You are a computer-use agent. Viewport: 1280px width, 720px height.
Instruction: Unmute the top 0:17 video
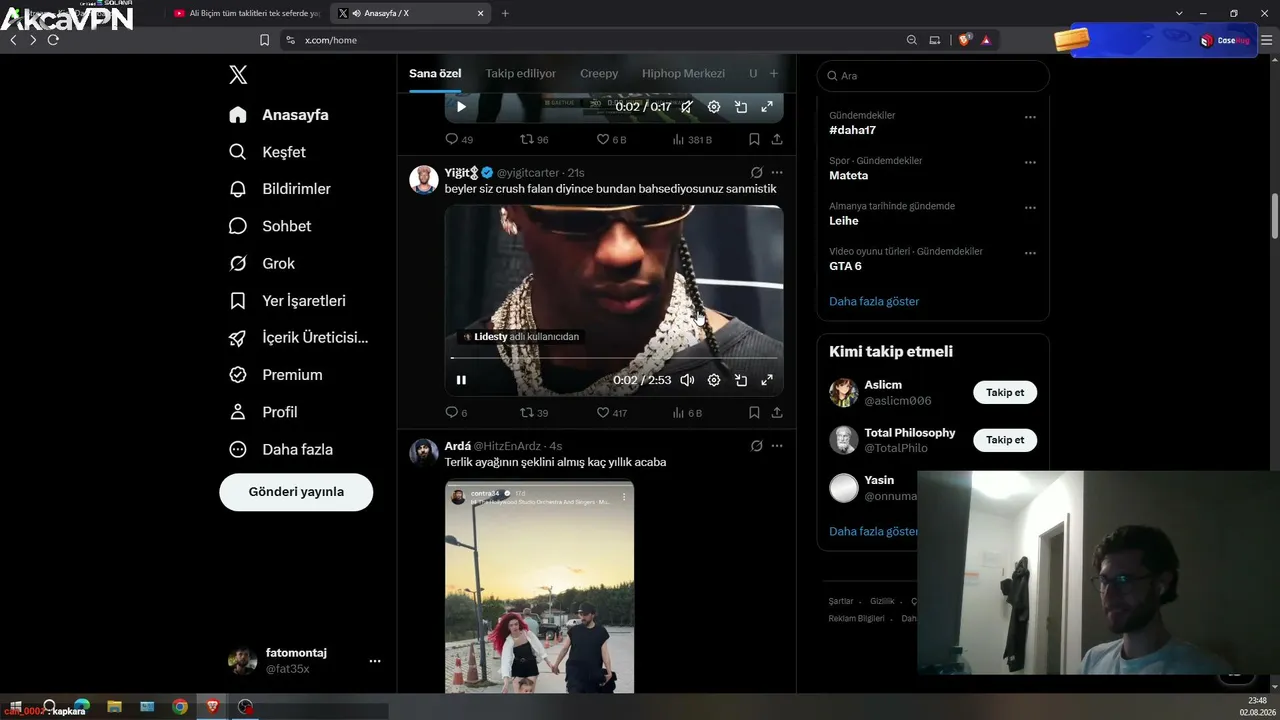[x=687, y=106]
